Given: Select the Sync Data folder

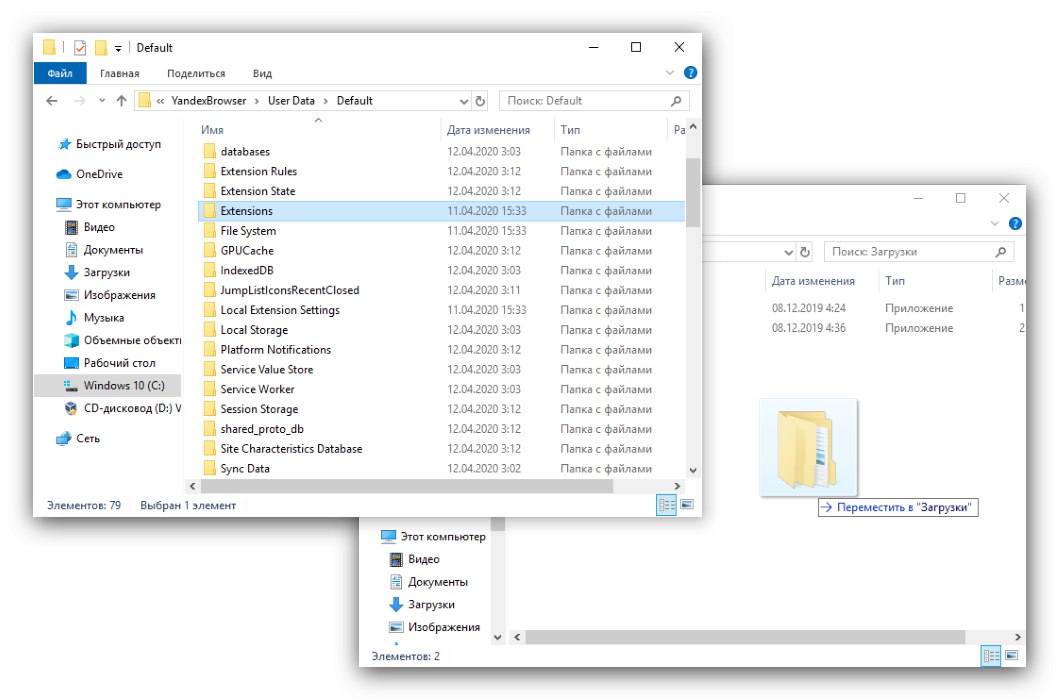Looking at the screenshot, I should 244,469.
